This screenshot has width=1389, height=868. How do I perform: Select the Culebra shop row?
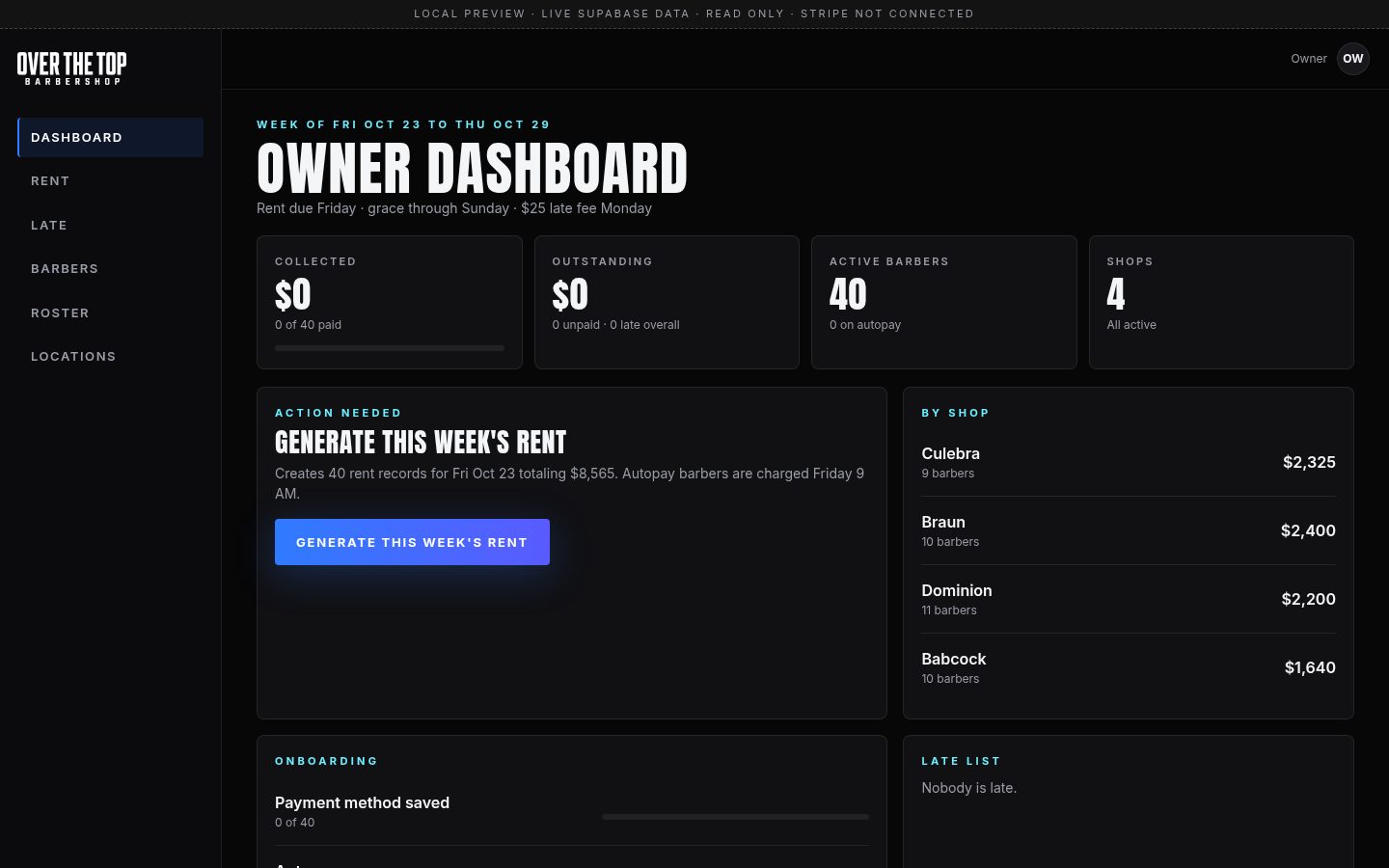[1129, 462]
